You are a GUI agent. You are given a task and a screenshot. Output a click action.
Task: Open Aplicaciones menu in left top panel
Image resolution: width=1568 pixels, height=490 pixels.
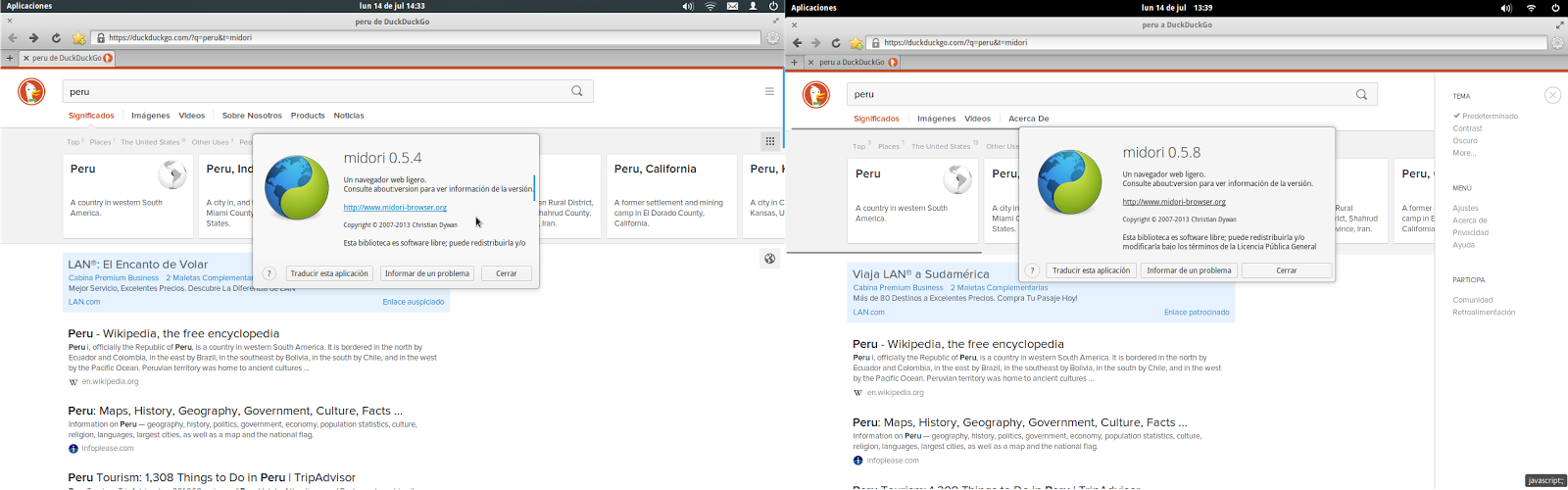(x=29, y=6)
